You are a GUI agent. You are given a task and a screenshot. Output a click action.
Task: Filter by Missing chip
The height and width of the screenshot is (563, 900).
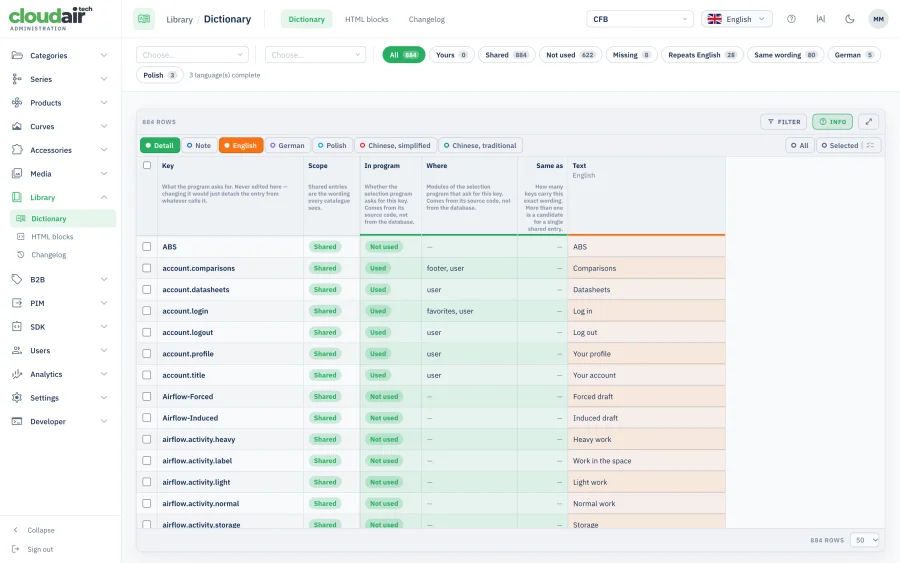point(631,55)
